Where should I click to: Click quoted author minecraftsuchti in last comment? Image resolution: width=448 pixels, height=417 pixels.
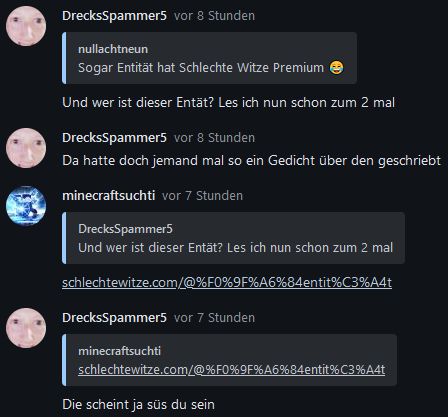(119, 351)
